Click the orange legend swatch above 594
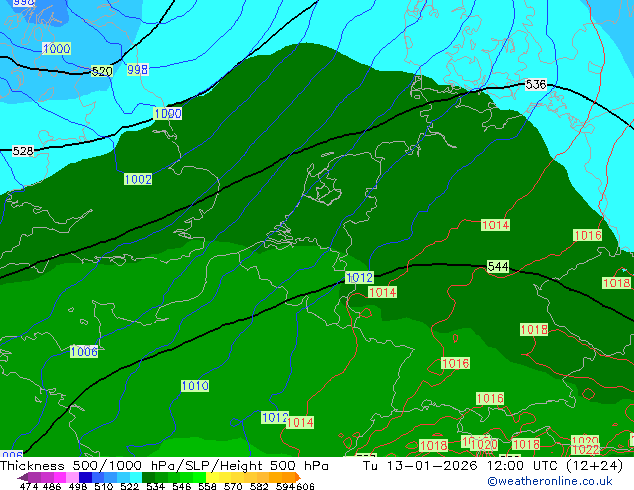634x490 pixels. pos(289,477)
